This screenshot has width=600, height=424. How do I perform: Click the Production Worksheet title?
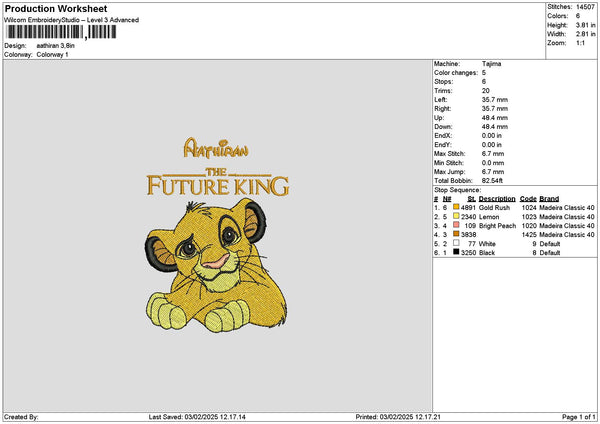tap(56, 9)
